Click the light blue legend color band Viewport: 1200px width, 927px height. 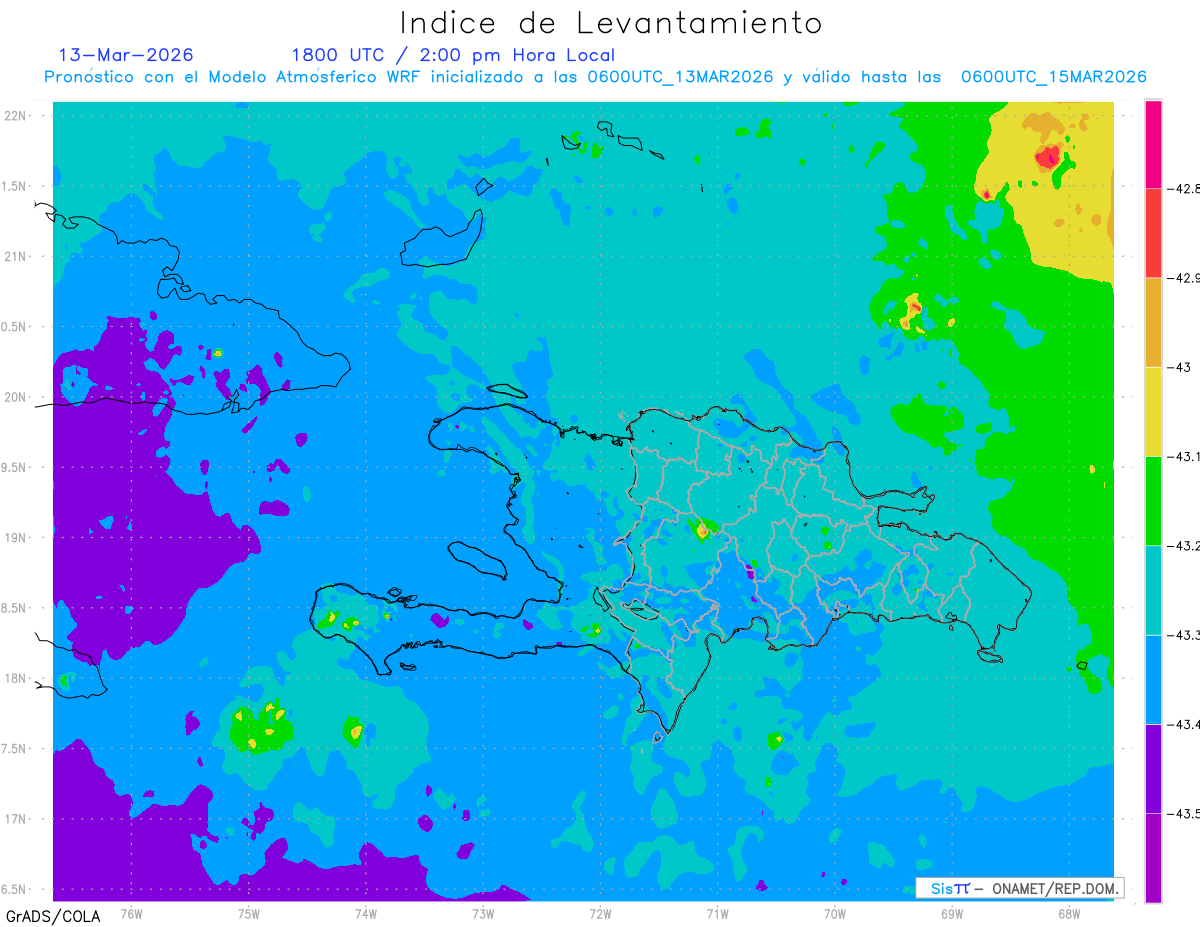coord(1153,679)
